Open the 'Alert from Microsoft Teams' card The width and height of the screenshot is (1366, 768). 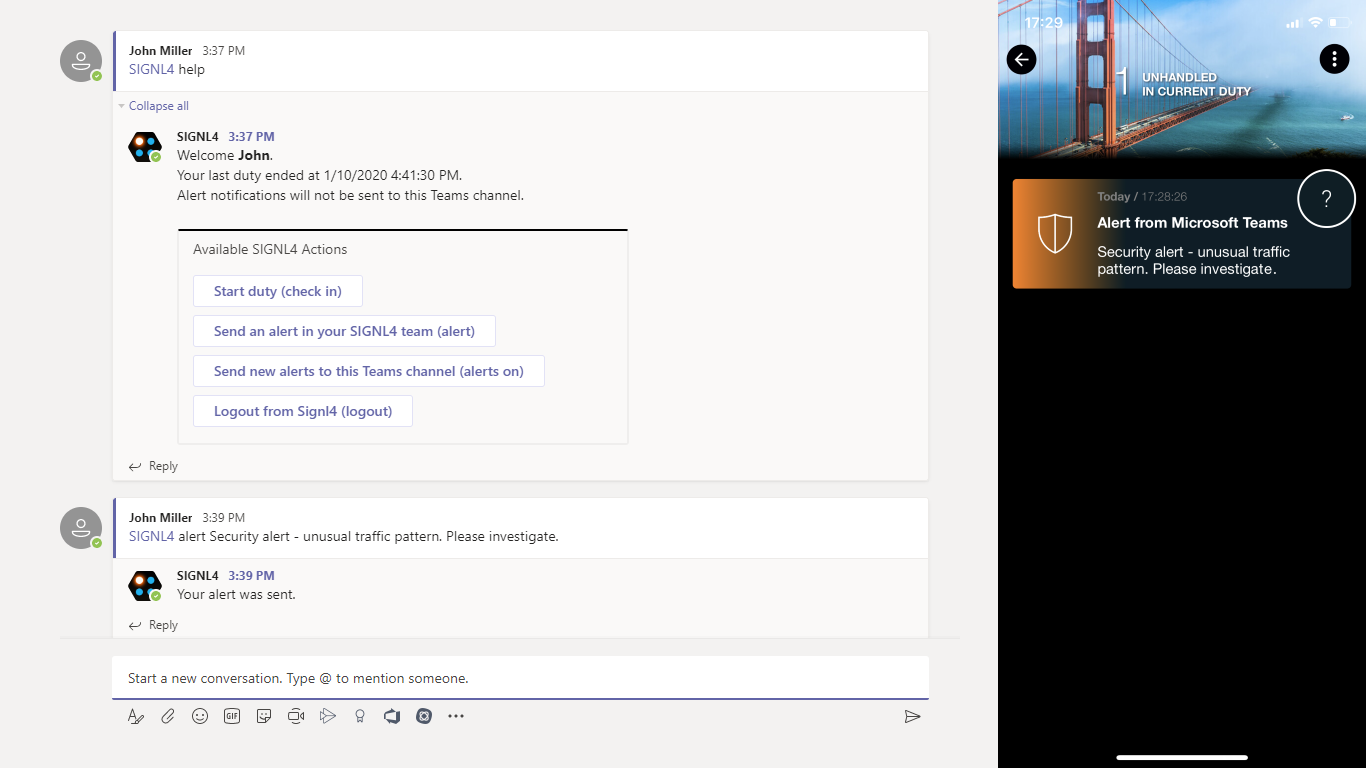point(1181,234)
